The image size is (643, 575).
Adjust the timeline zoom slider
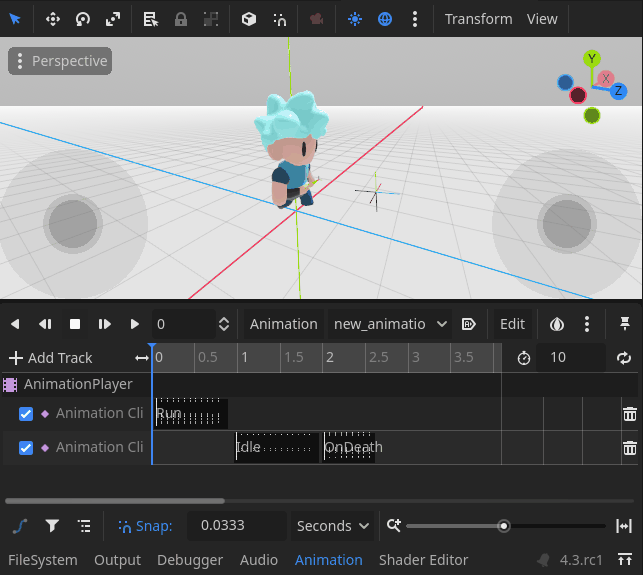tap(506, 526)
